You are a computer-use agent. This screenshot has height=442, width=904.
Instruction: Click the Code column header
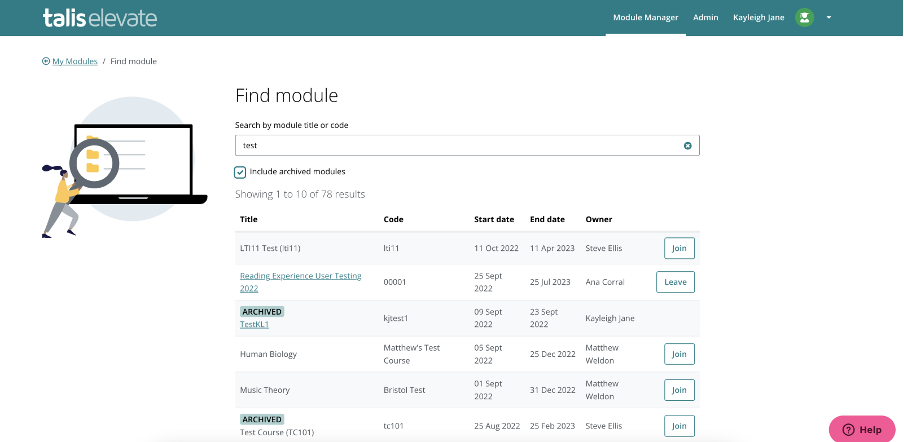[393, 220]
